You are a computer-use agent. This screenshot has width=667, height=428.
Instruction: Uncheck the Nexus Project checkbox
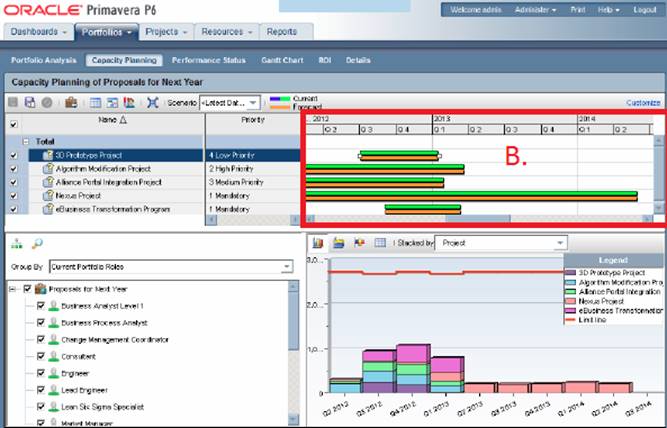coord(14,196)
